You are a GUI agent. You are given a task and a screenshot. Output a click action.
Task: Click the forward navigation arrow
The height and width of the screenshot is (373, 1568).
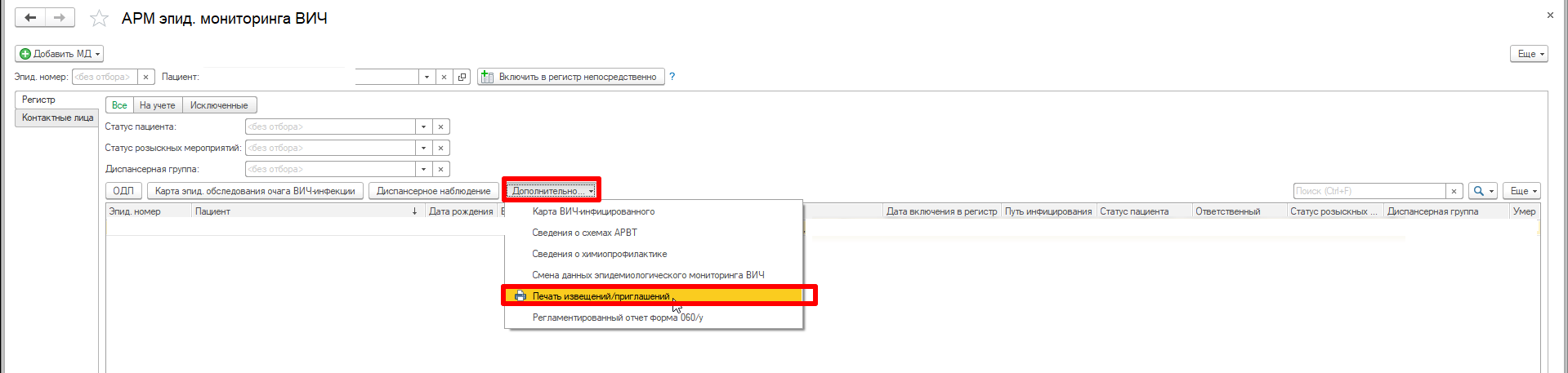pyautogui.click(x=60, y=17)
